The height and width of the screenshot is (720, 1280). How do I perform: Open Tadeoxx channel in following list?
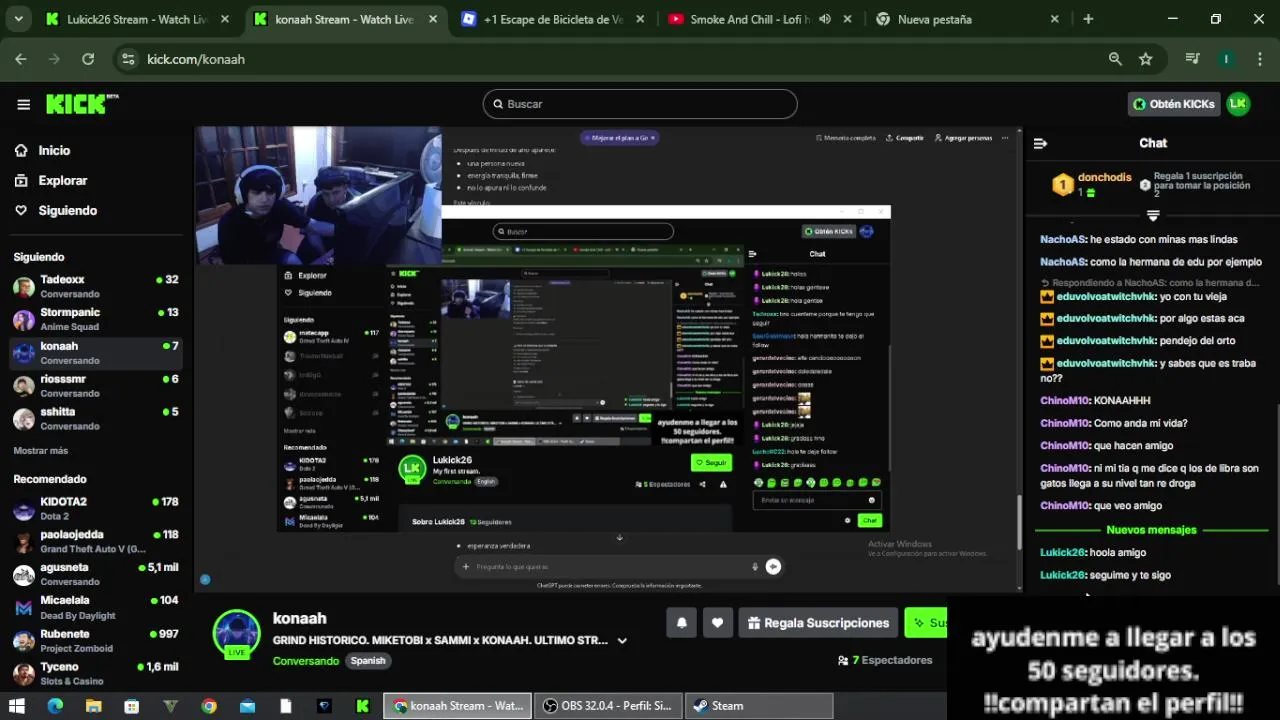[x=95, y=286]
